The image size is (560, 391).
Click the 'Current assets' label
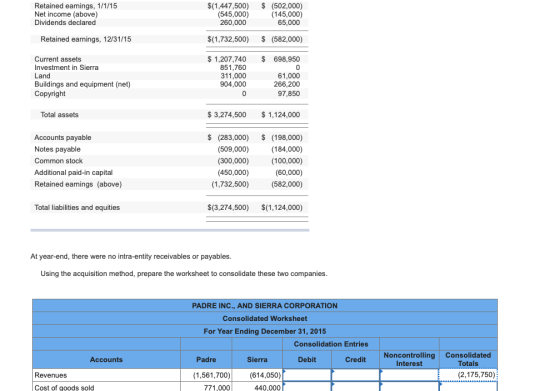tap(58, 59)
